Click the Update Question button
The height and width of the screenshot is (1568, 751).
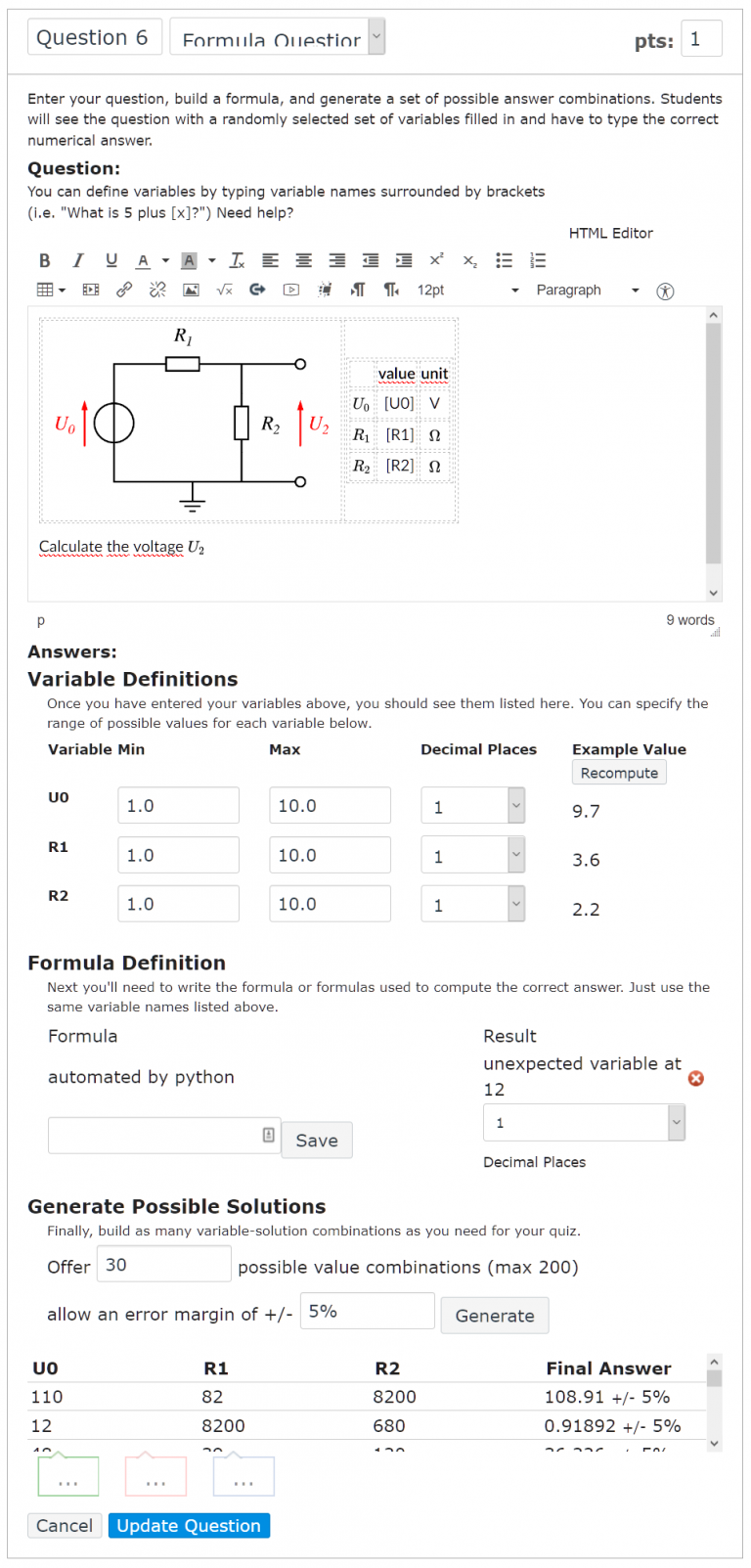(x=189, y=1526)
